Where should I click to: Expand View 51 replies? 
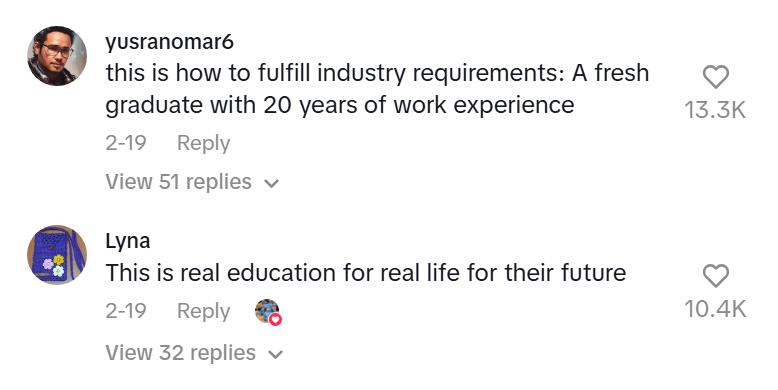tap(193, 182)
